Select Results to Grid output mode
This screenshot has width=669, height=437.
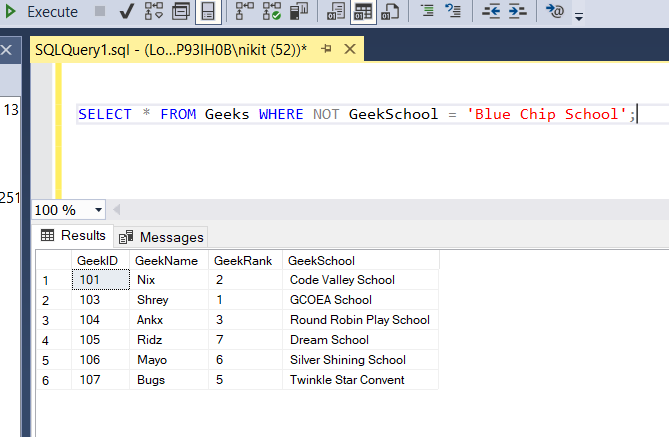pos(363,12)
